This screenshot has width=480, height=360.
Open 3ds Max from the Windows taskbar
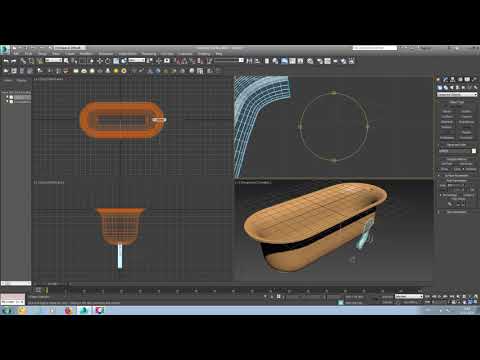83,310
